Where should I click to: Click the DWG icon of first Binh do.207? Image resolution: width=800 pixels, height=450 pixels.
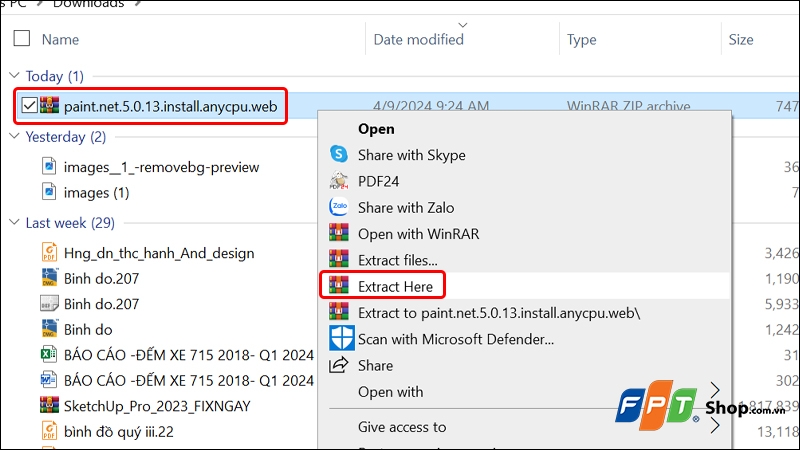tap(49, 278)
